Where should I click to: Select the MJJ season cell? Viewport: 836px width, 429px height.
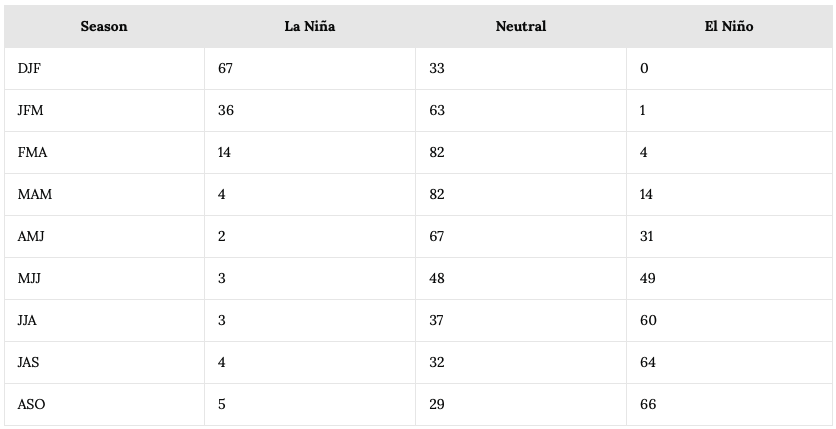point(104,278)
